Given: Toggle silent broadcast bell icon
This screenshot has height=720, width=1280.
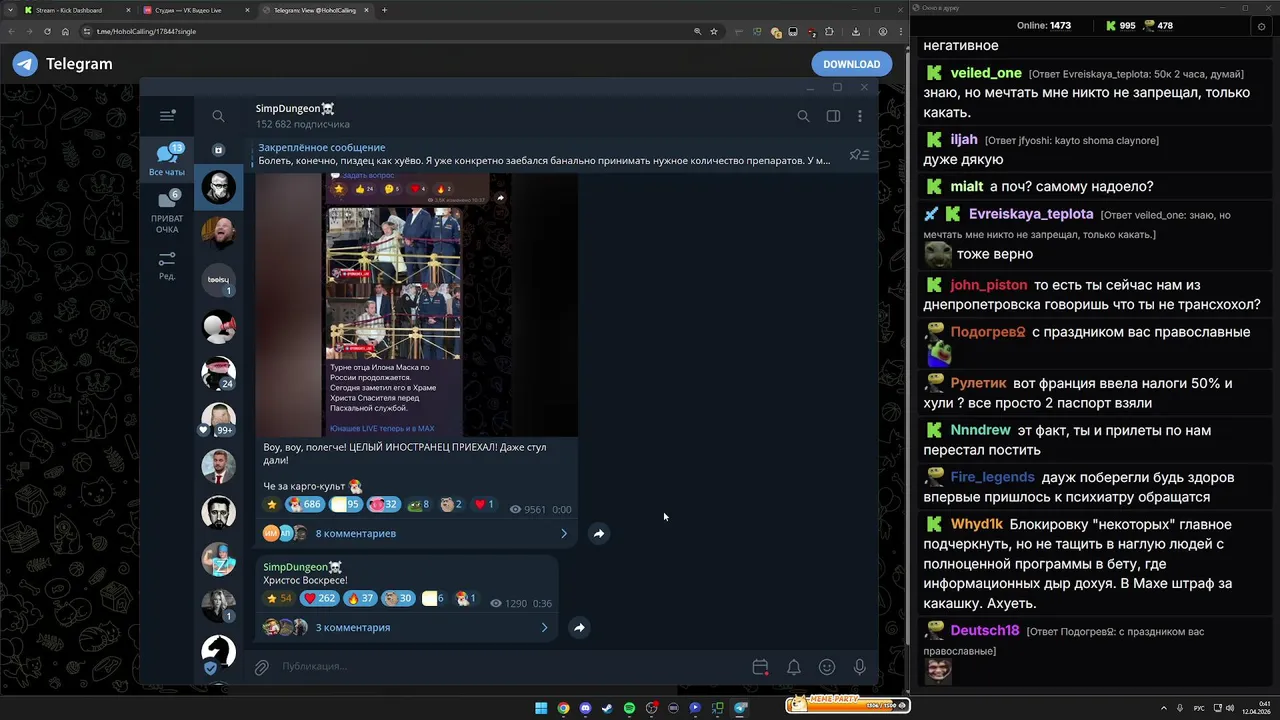Looking at the screenshot, I should click(x=793, y=667).
